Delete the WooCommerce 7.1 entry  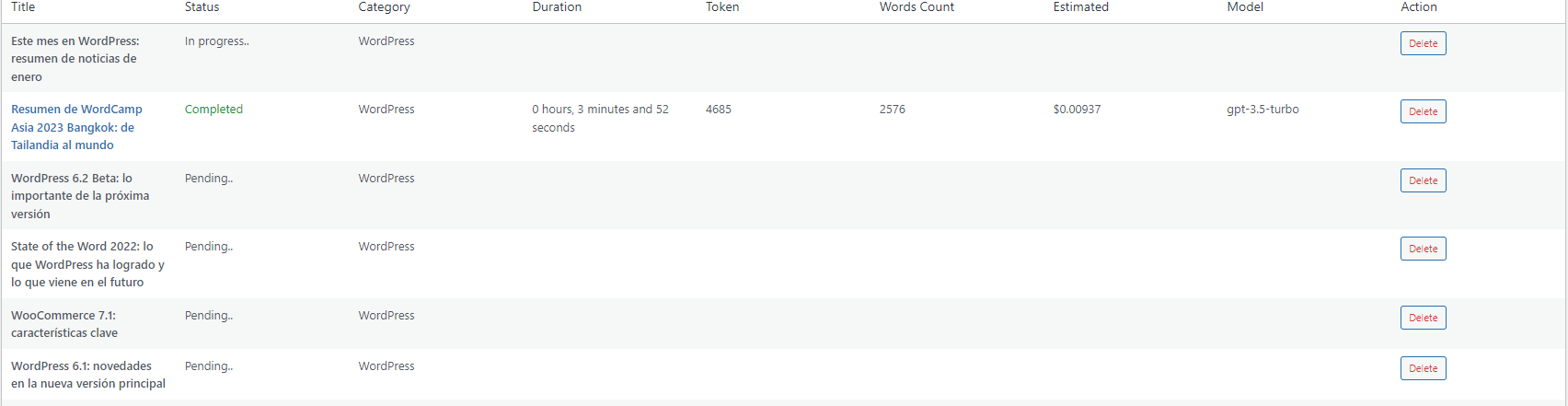point(1423,318)
